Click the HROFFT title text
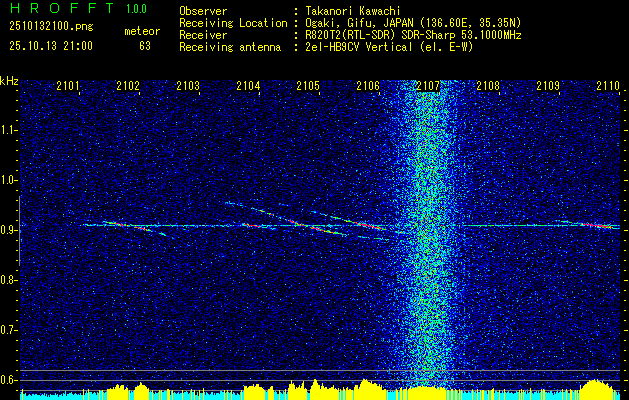This screenshot has width=629, height=400. (x=61, y=8)
